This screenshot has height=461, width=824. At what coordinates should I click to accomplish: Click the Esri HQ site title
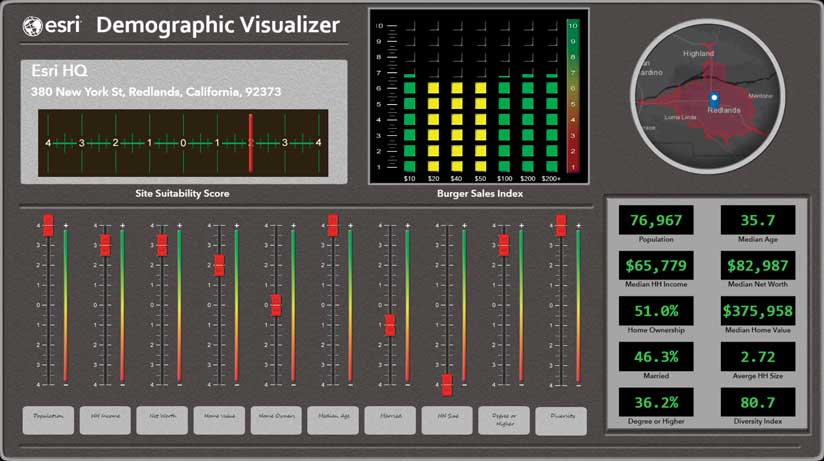click(59, 71)
